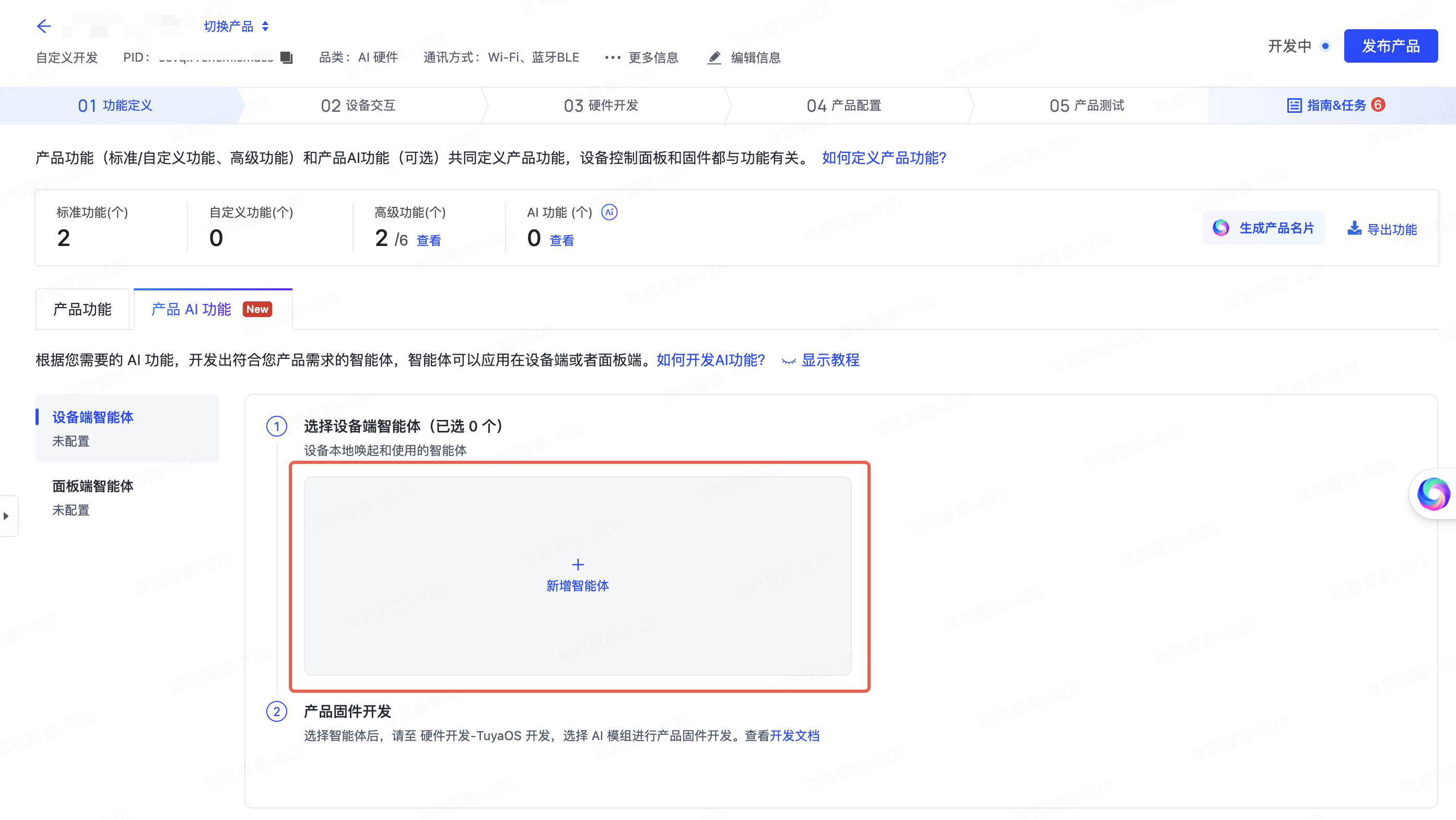Click the eye icon beside 显示教程
1456x820 pixels.
(789, 360)
